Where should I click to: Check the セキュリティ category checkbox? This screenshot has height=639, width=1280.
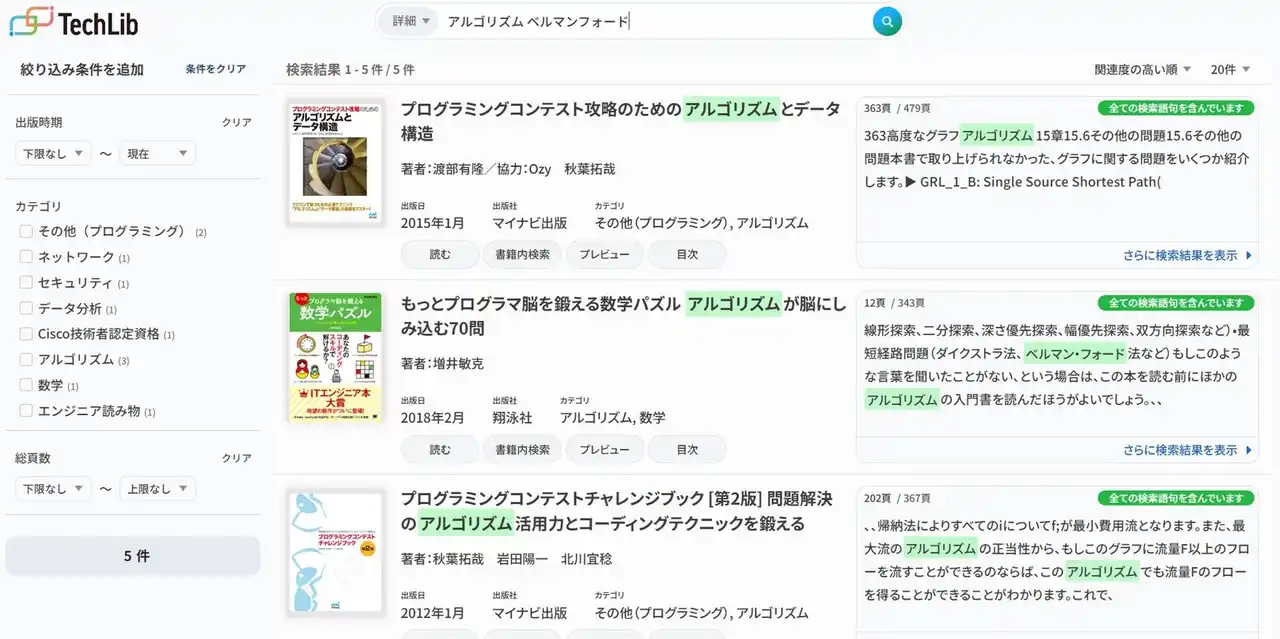point(27,283)
